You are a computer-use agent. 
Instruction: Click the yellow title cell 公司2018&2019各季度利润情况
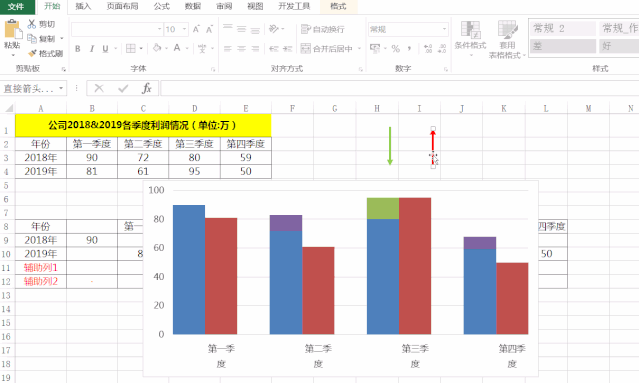[143, 125]
